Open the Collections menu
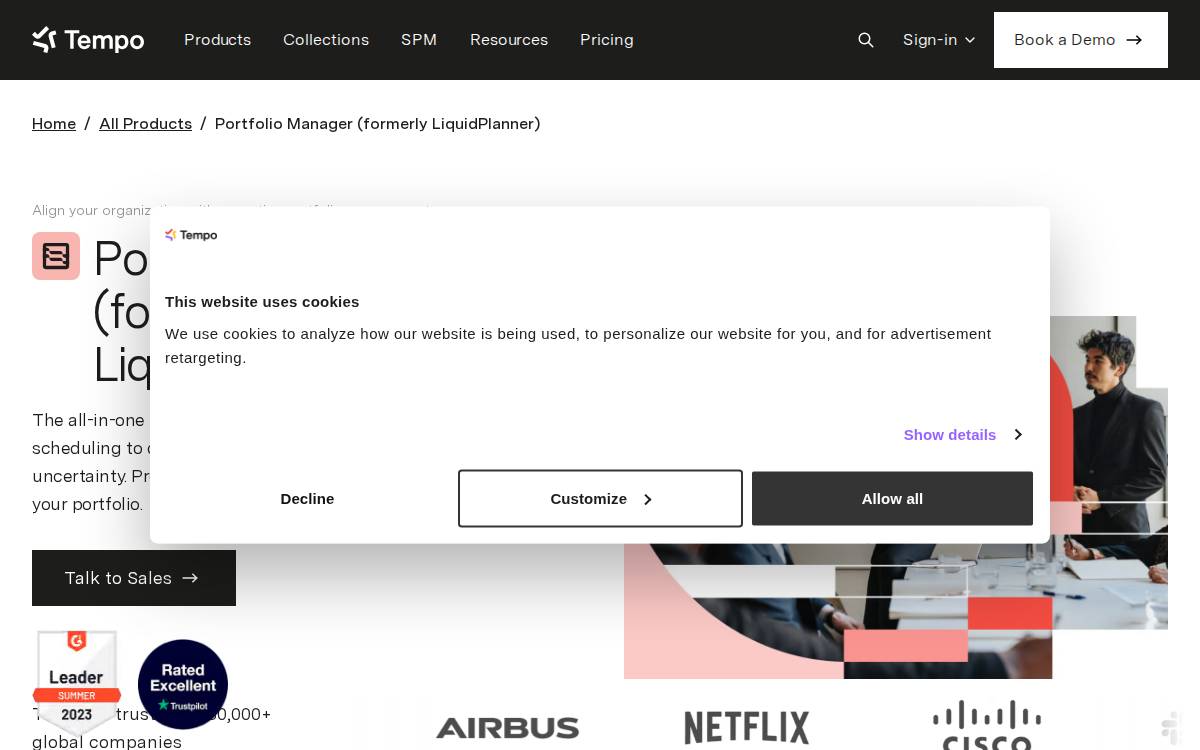This screenshot has height=750, width=1200. point(326,40)
